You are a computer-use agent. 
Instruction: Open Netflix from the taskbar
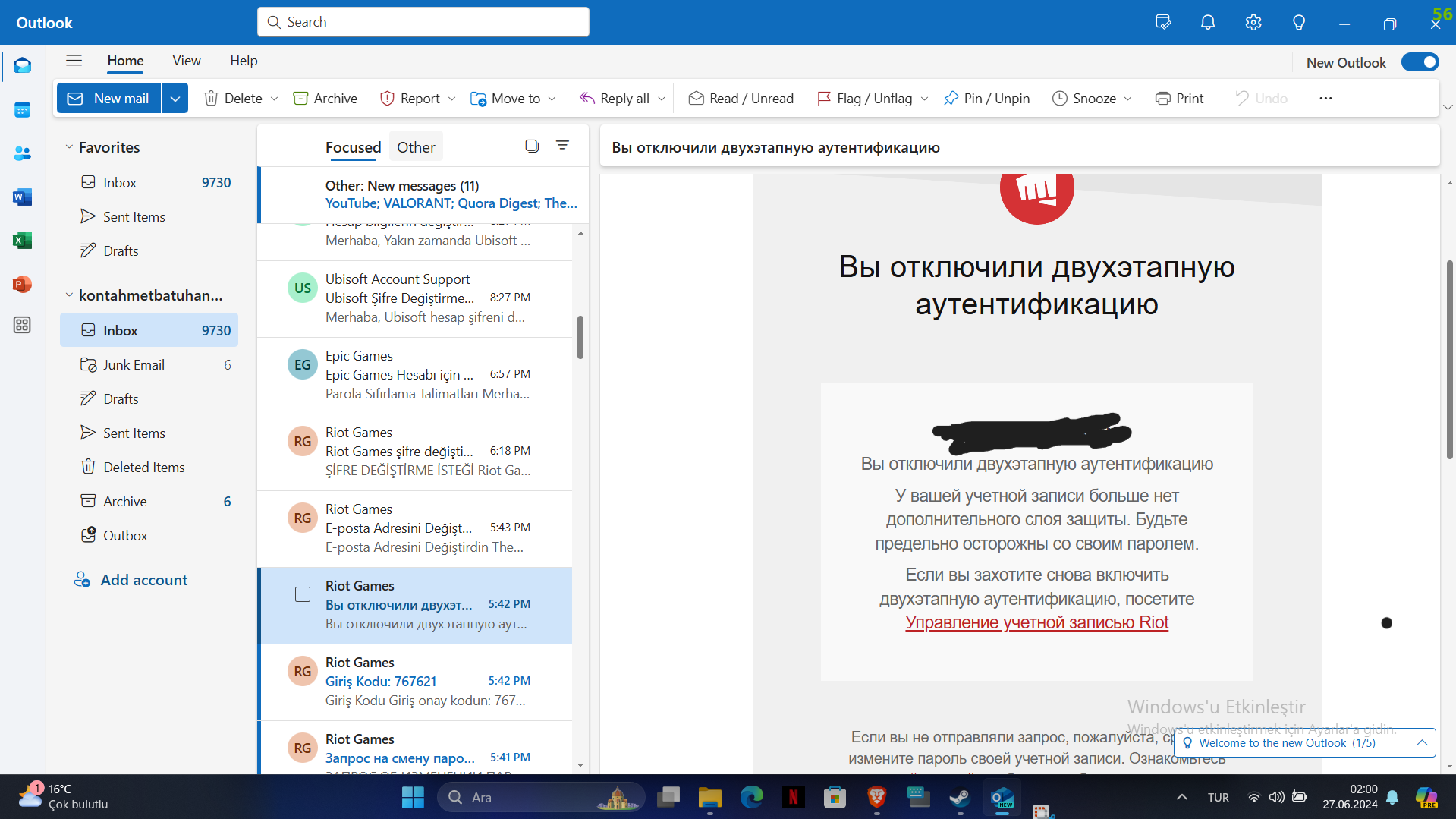793,797
